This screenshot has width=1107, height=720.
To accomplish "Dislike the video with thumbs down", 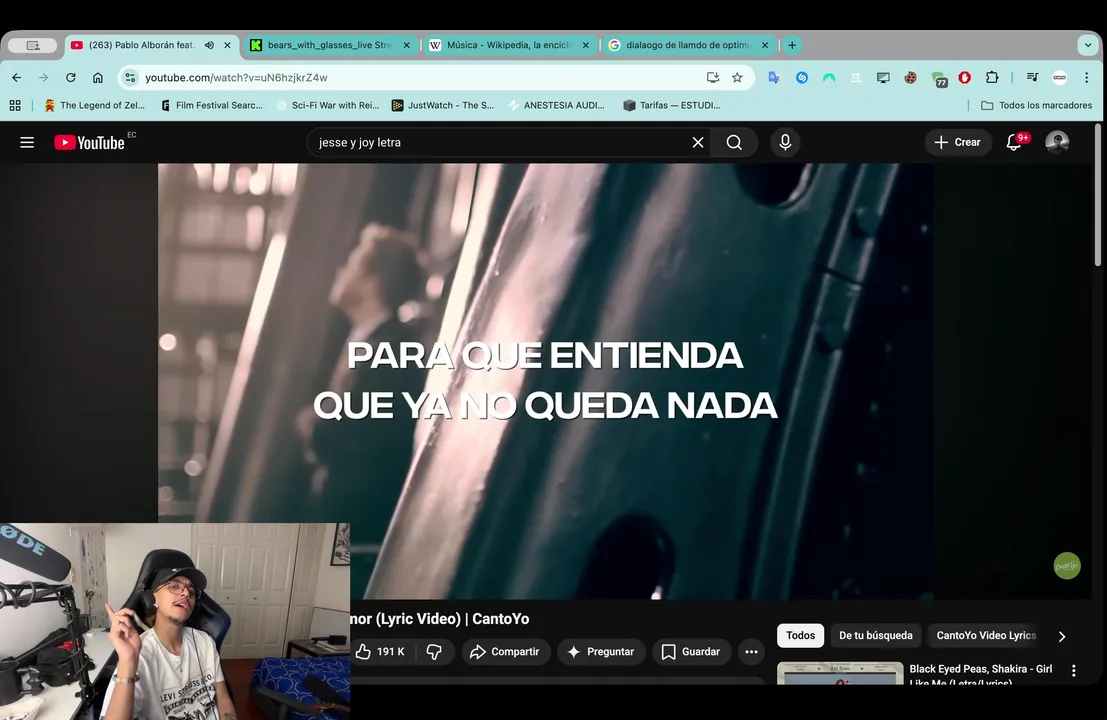I will coord(434,652).
